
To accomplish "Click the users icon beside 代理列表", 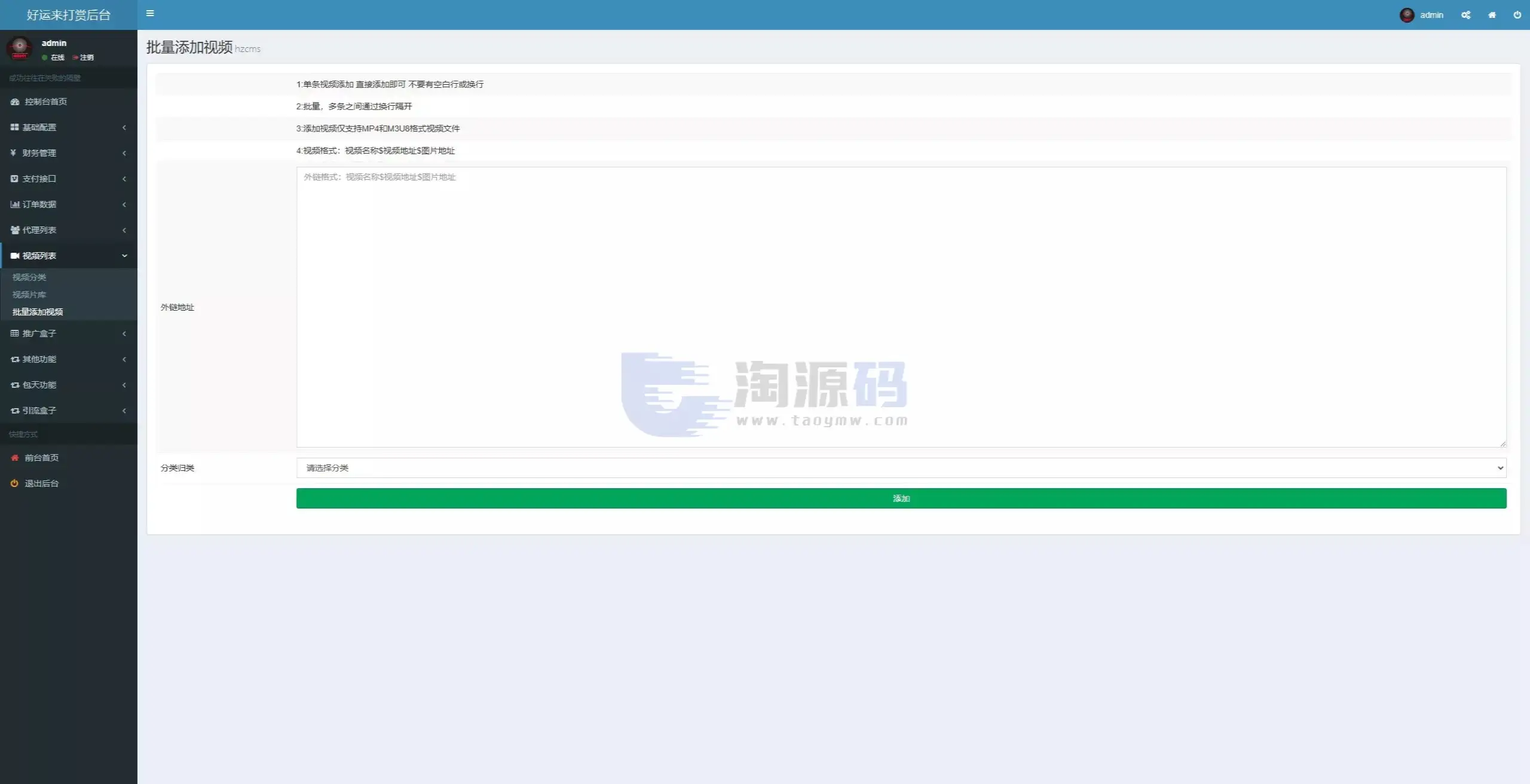I will (x=15, y=230).
